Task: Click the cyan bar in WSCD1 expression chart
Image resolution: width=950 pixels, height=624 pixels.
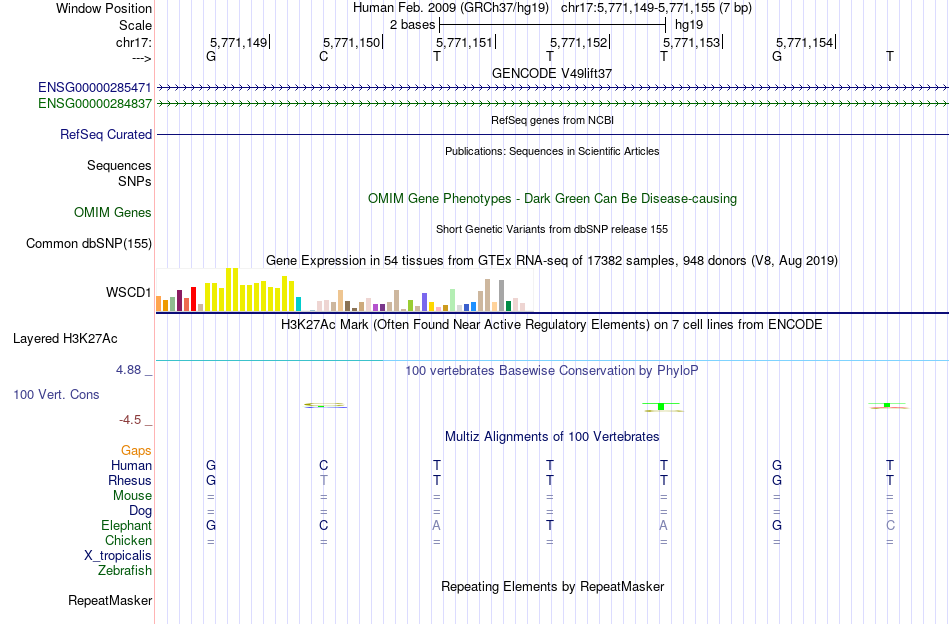Action: [299, 304]
